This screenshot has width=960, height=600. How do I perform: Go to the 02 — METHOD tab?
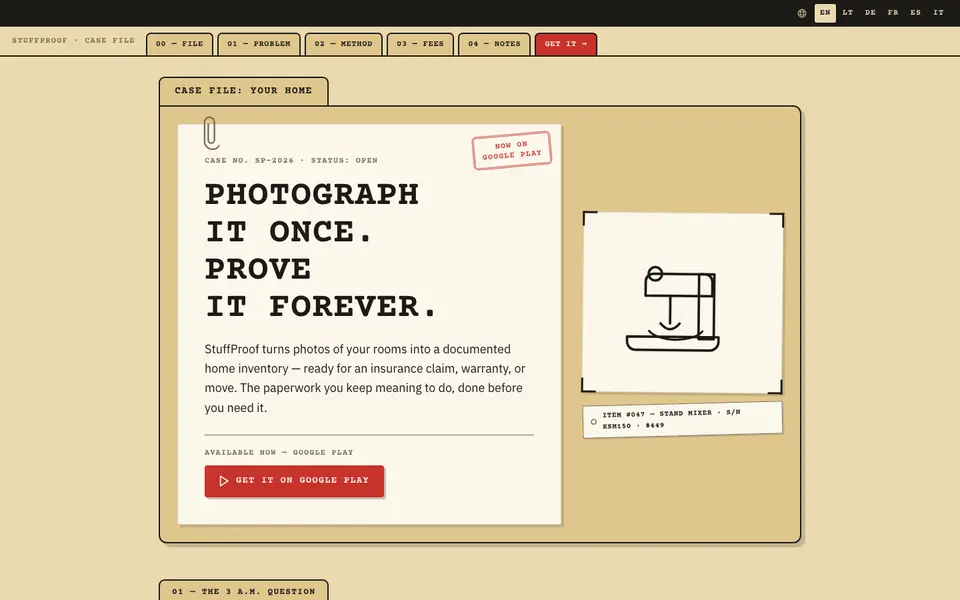pyautogui.click(x=343, y=44)
